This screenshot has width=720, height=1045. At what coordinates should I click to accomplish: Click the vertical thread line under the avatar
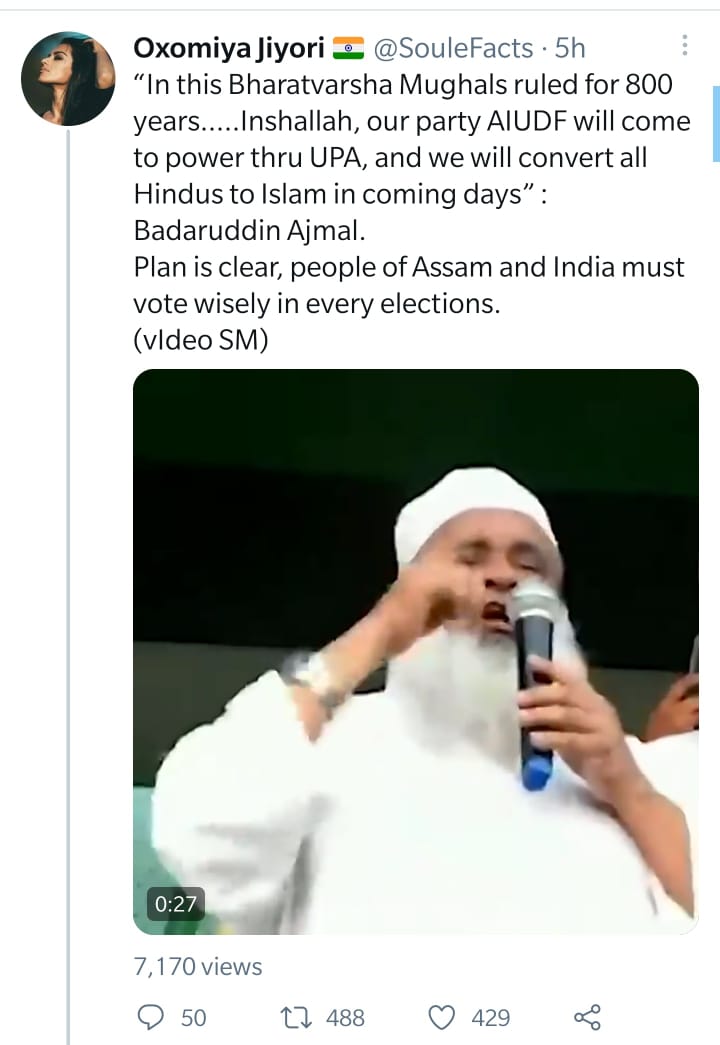click(x=68, y=586)
